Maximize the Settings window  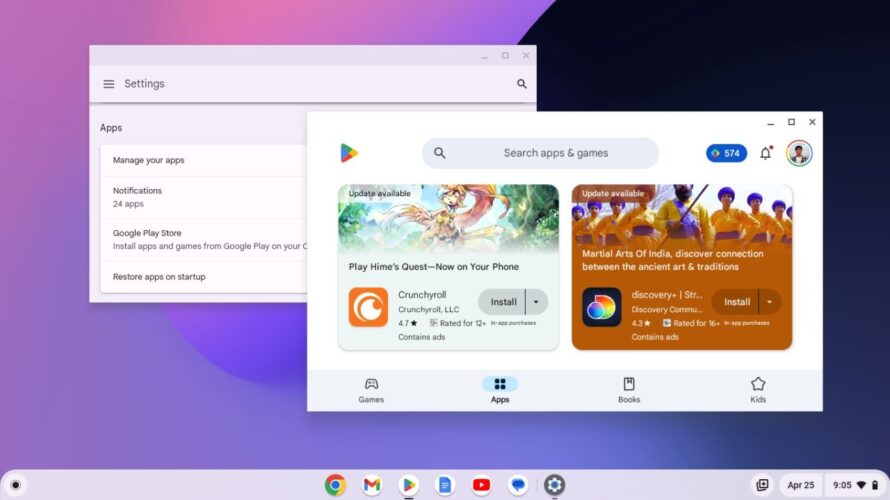[x=505, y=56]
